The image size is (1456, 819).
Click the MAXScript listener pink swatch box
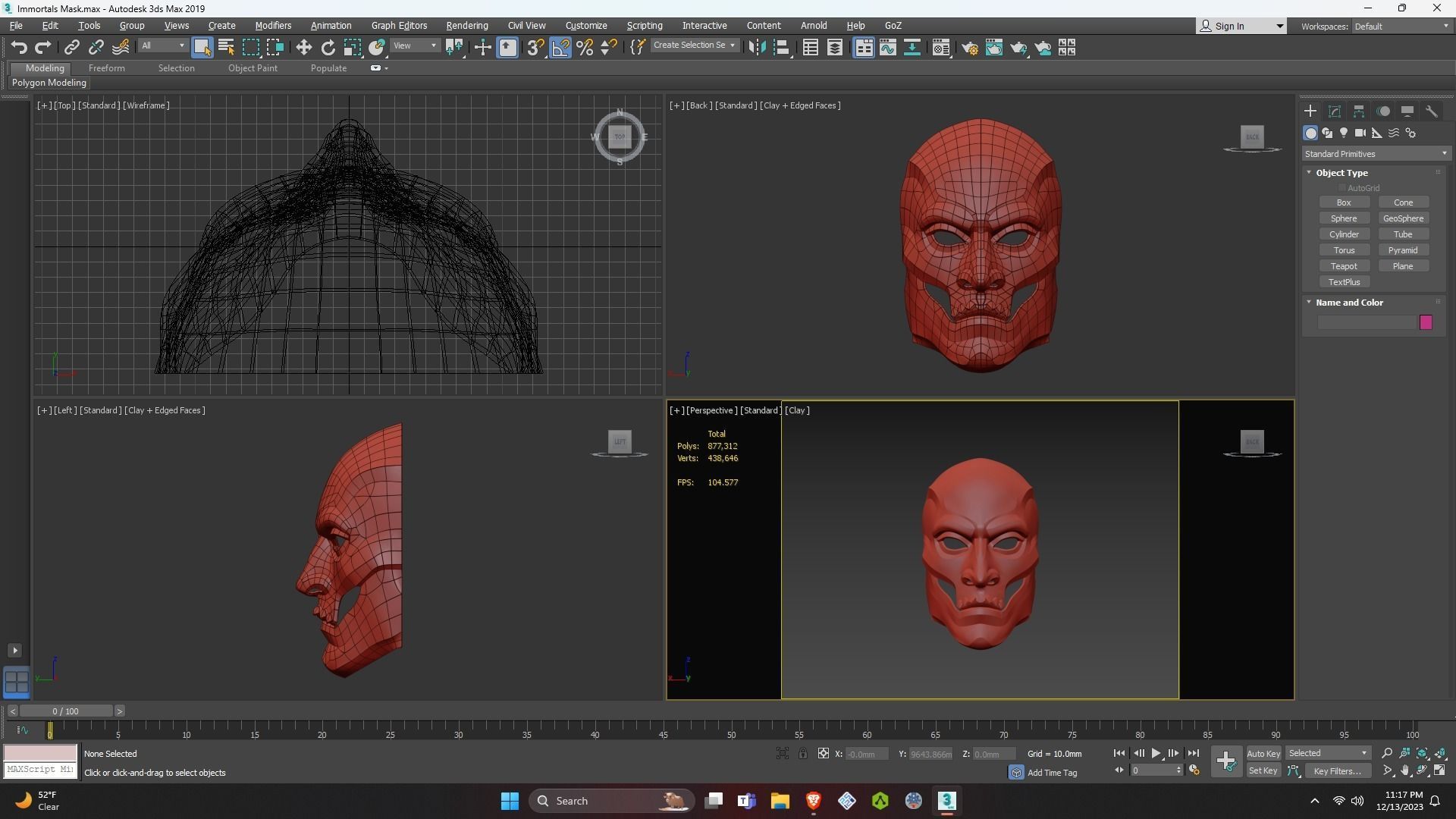(40, 753)
